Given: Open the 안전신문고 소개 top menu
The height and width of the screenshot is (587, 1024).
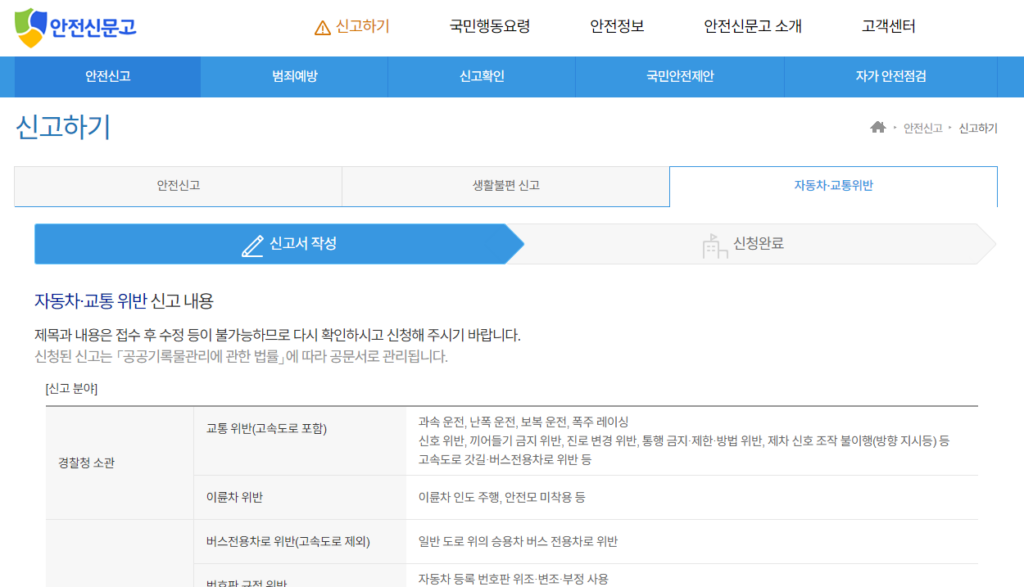Looking at the screenshot, I should pyautogui.click(x=753, y=27).
